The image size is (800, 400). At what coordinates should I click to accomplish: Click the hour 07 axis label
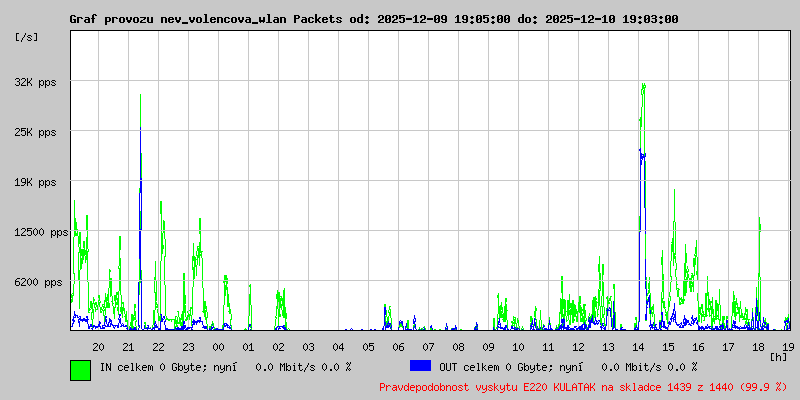click(x=429, y=347)
